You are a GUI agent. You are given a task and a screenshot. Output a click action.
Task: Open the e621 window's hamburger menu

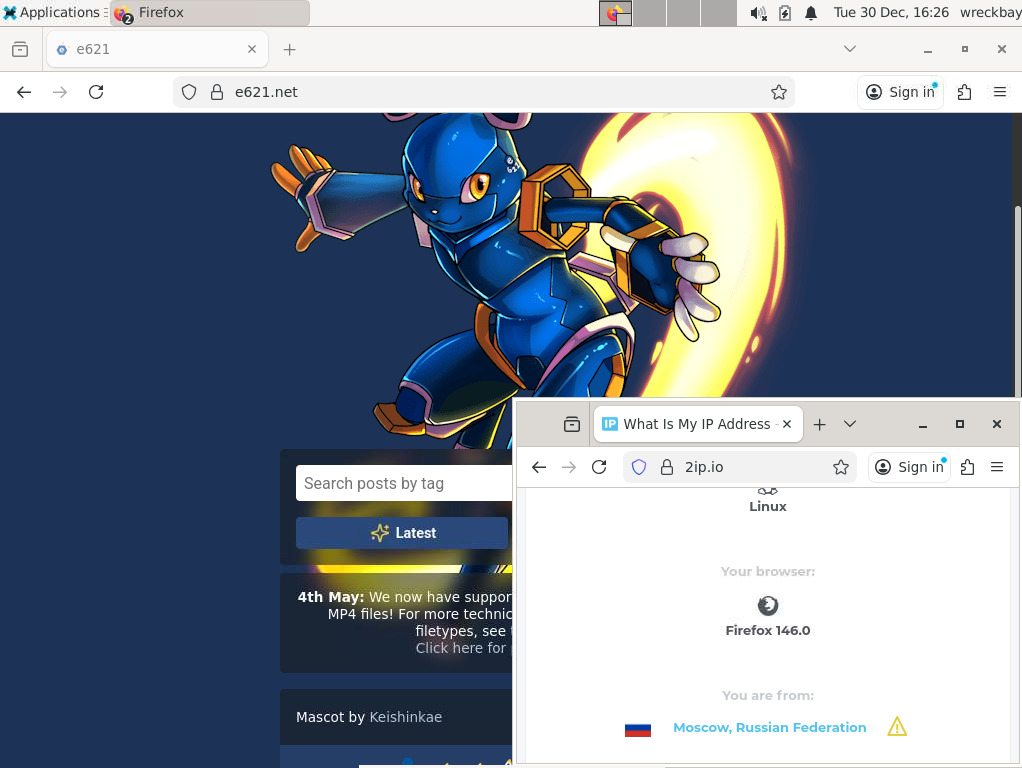999,92
